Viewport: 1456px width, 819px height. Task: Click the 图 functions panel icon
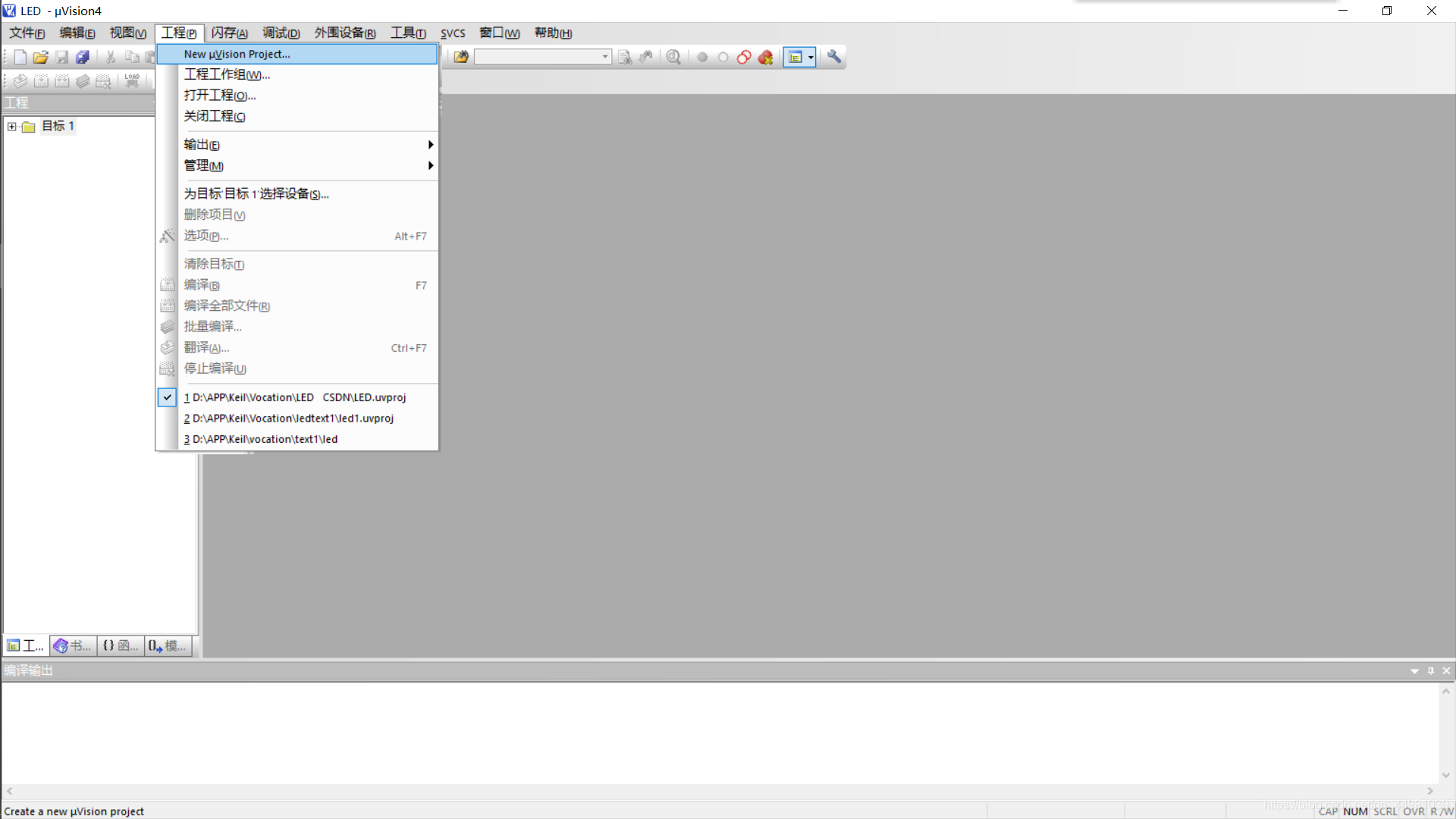pos(118,645)
